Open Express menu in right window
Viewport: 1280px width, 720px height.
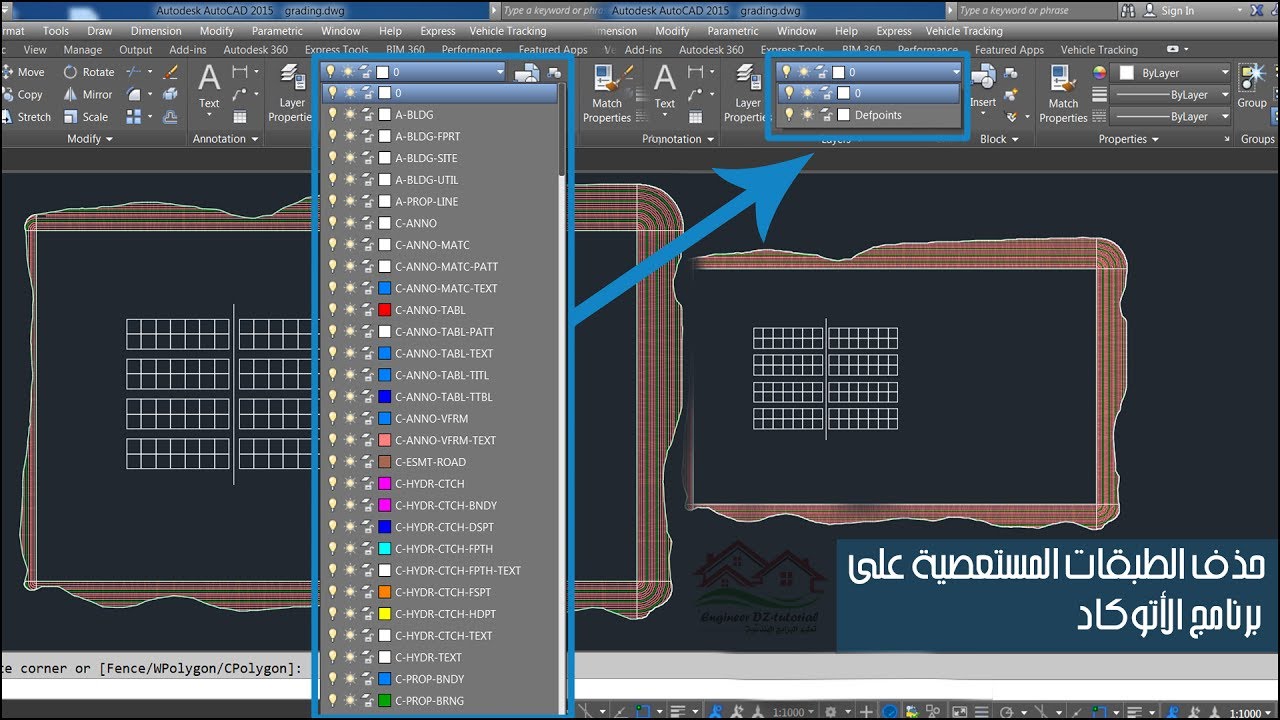[x=893, y=31]
